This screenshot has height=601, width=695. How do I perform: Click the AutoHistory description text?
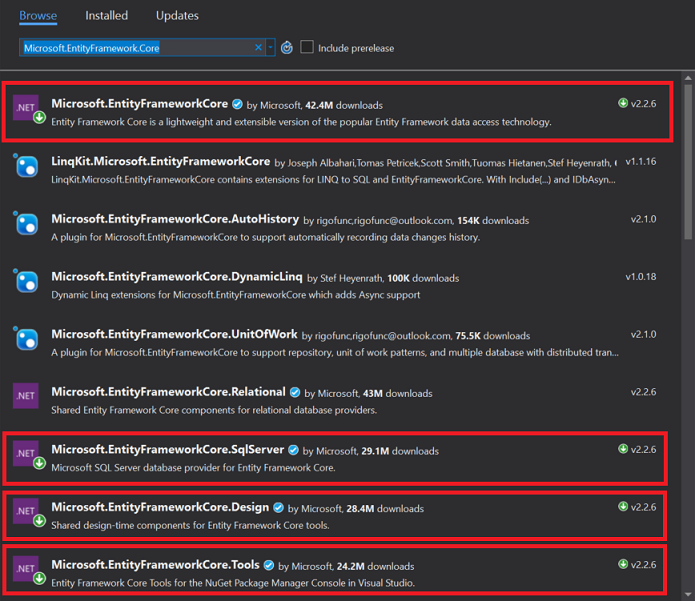tap(266, 237)
